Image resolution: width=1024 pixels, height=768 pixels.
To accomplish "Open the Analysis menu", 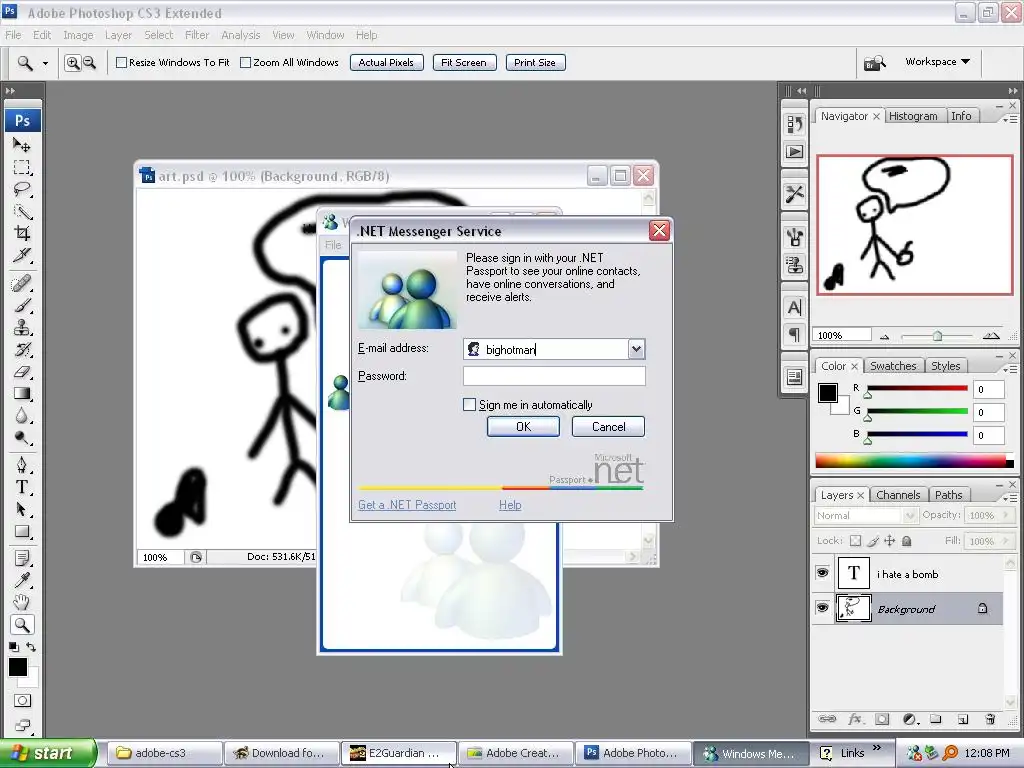I will pos(240,35).
